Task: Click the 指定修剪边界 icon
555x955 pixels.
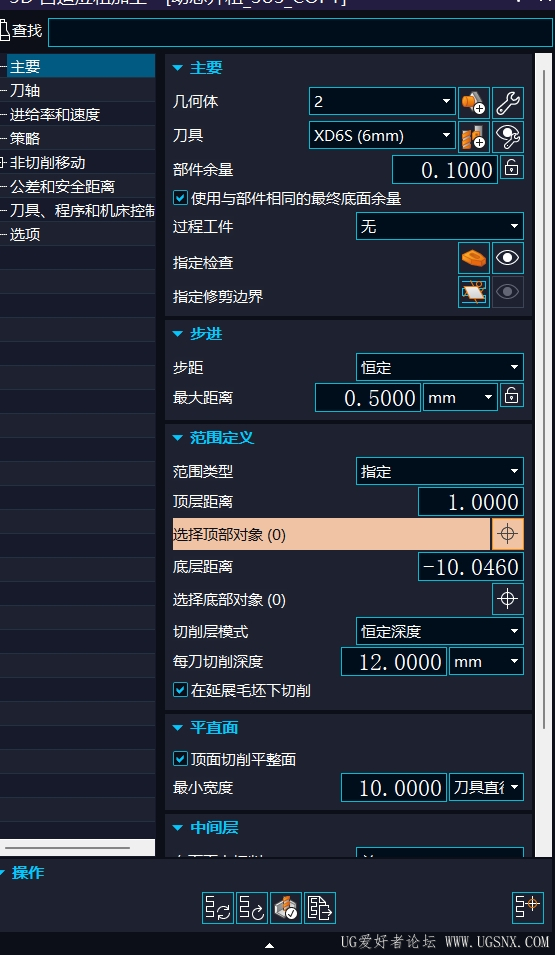Action: click(474, 292)
